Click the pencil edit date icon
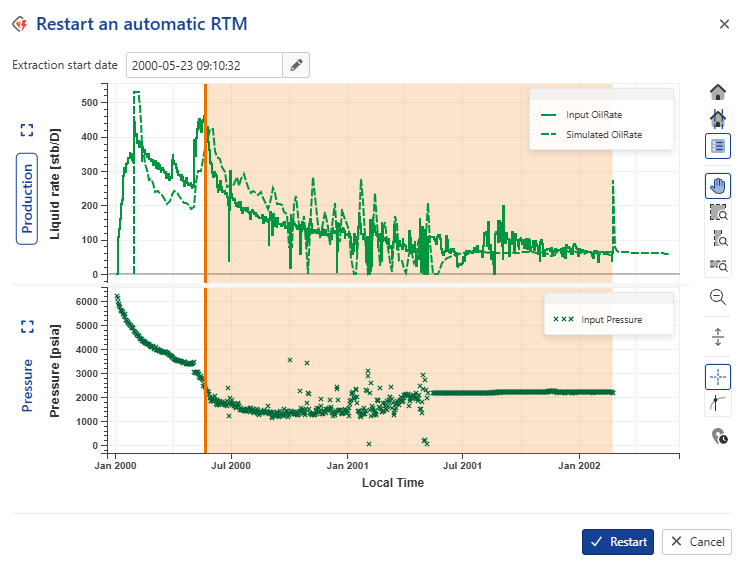Screen dimensions: 739x563 tap(296, 66)
